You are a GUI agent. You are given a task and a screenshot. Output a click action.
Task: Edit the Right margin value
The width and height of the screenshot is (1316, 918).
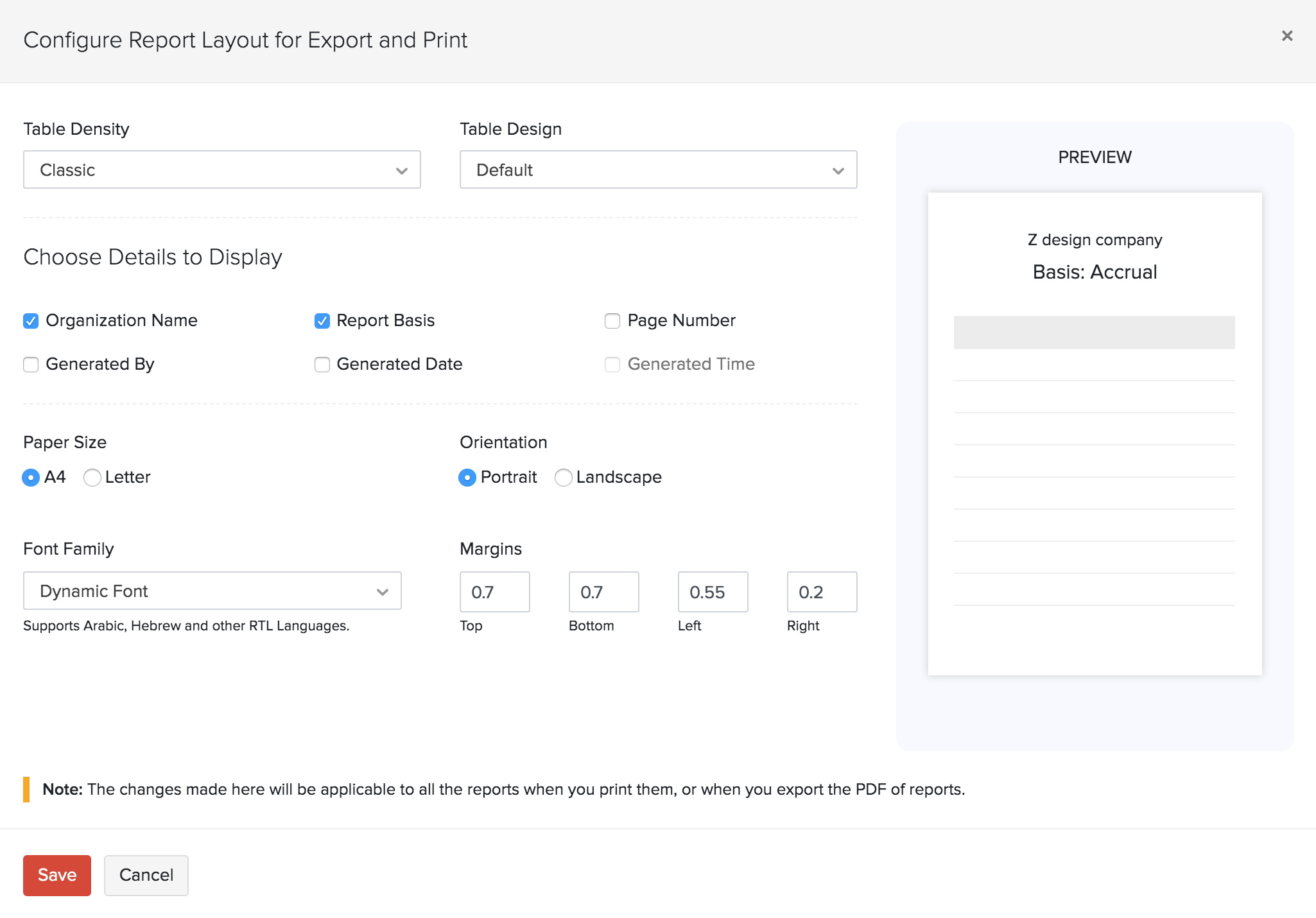[822, 592]
